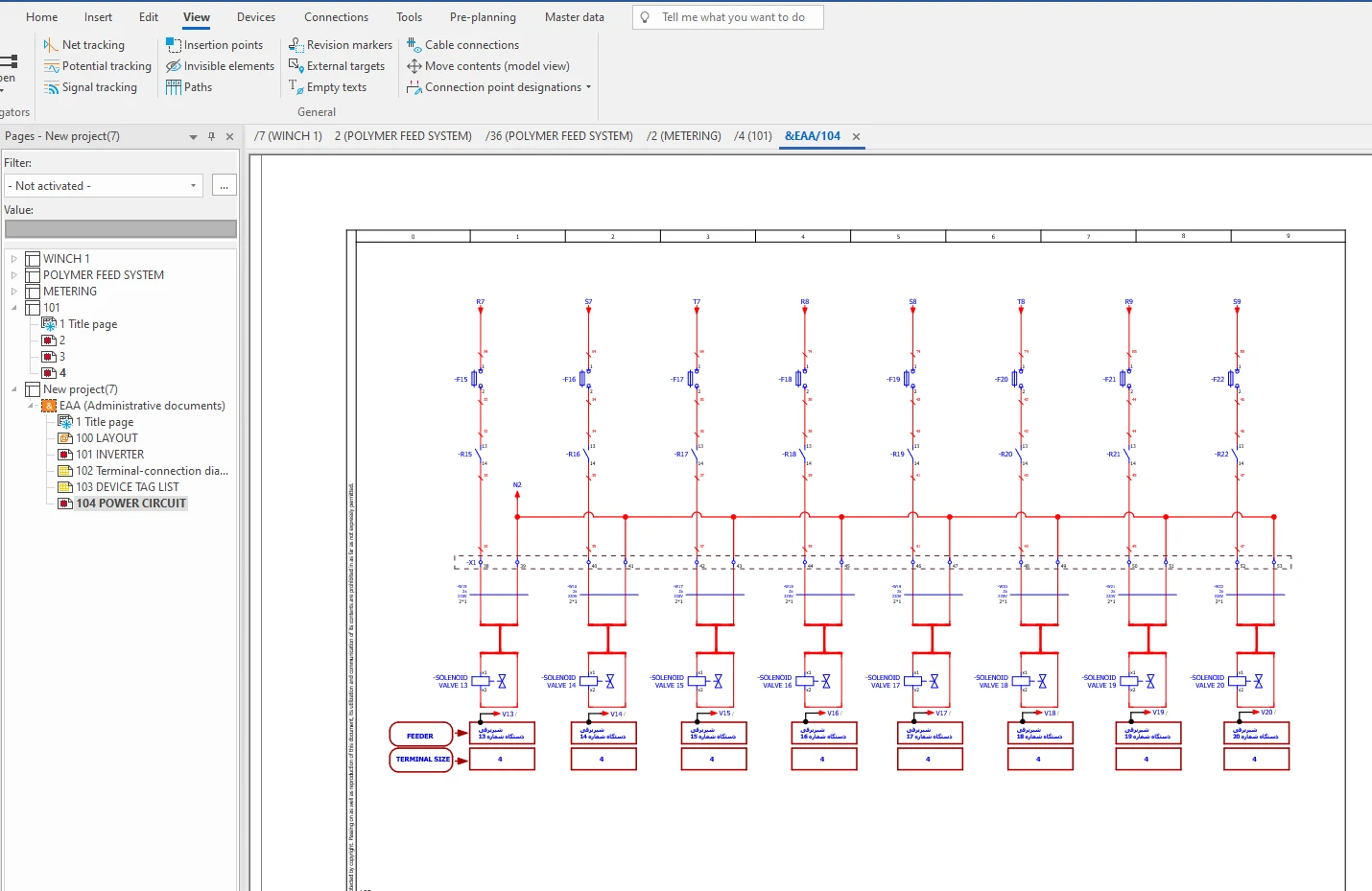
Task: Open Connection point designations dropdown
Action: pyautogui.click(x=588, y=87)
